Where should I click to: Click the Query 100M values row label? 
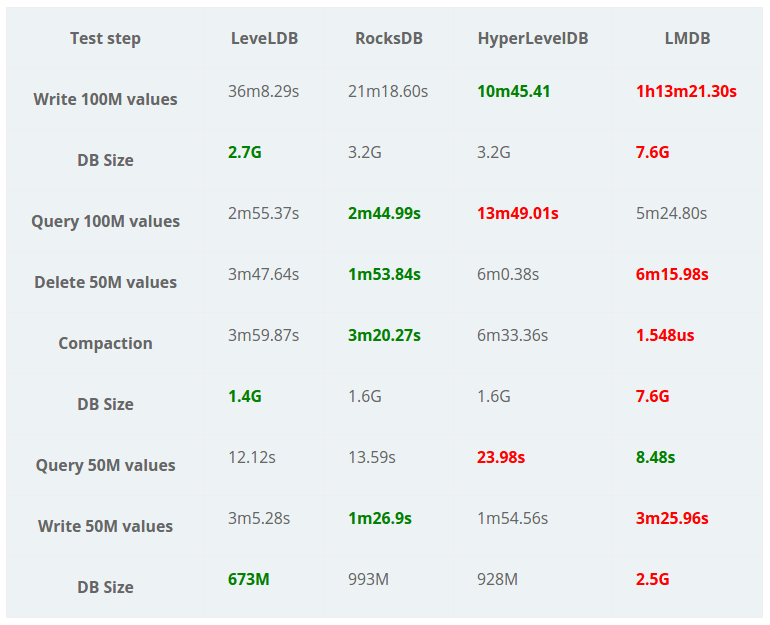(x=105, y=221)
